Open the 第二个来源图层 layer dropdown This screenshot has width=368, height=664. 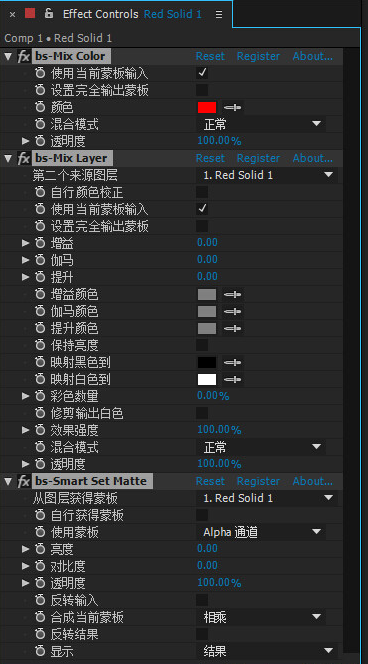pyautogui.click(x=268, y=175)
